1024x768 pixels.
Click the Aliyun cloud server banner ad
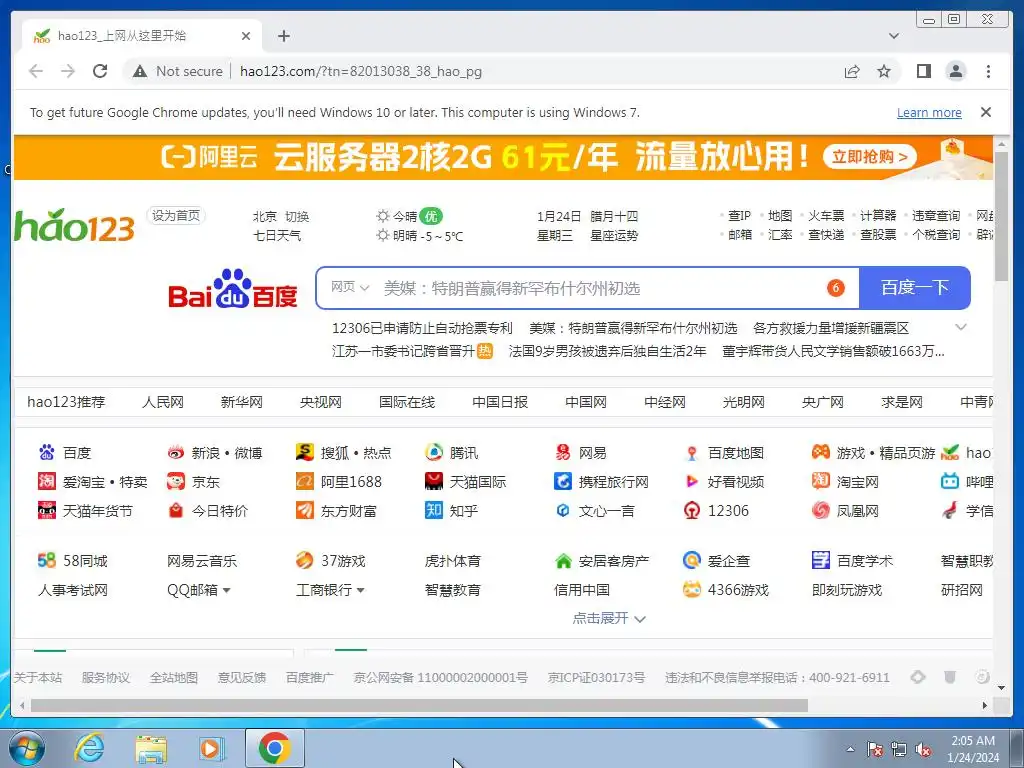[503, 157]
